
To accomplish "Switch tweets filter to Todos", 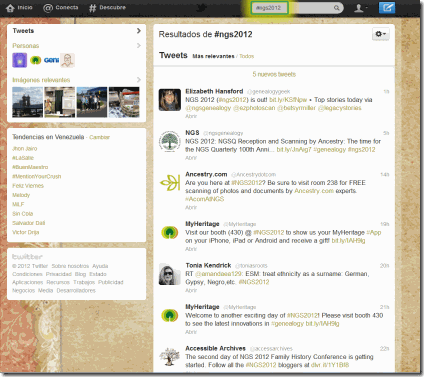I will (247, 56).
